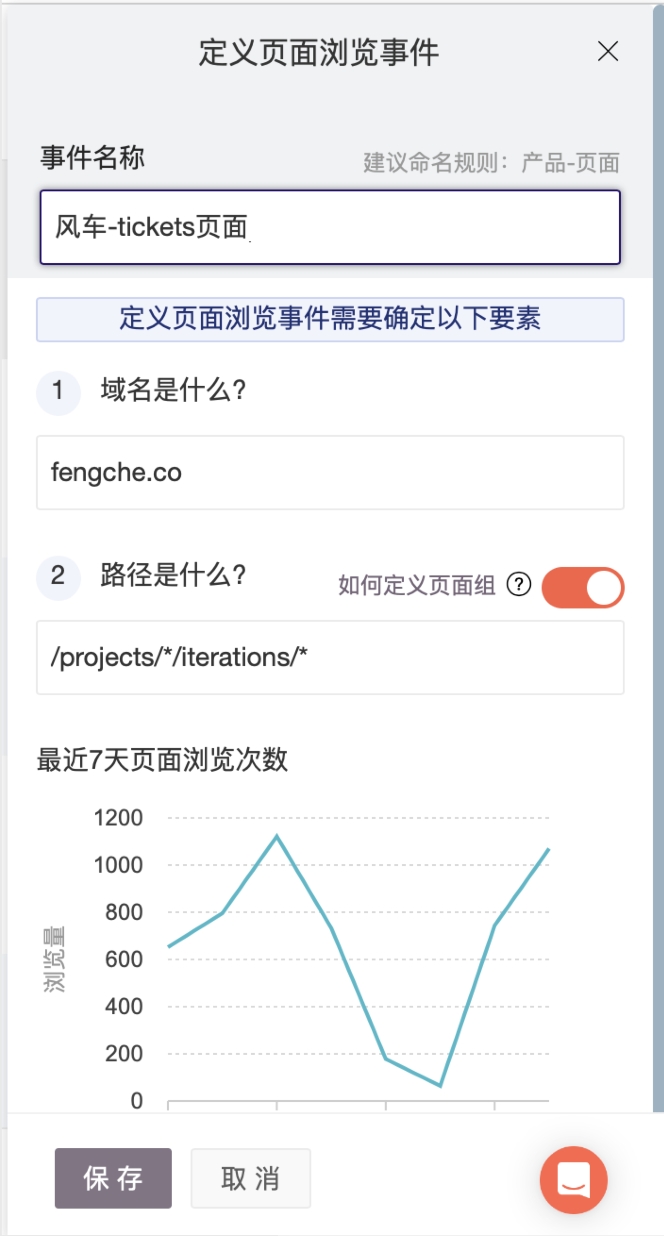Focus the 事件名称 input with 风车-tickets页面
The height and width of the screenshot is (1236, 664).
(x=330, y=228)
